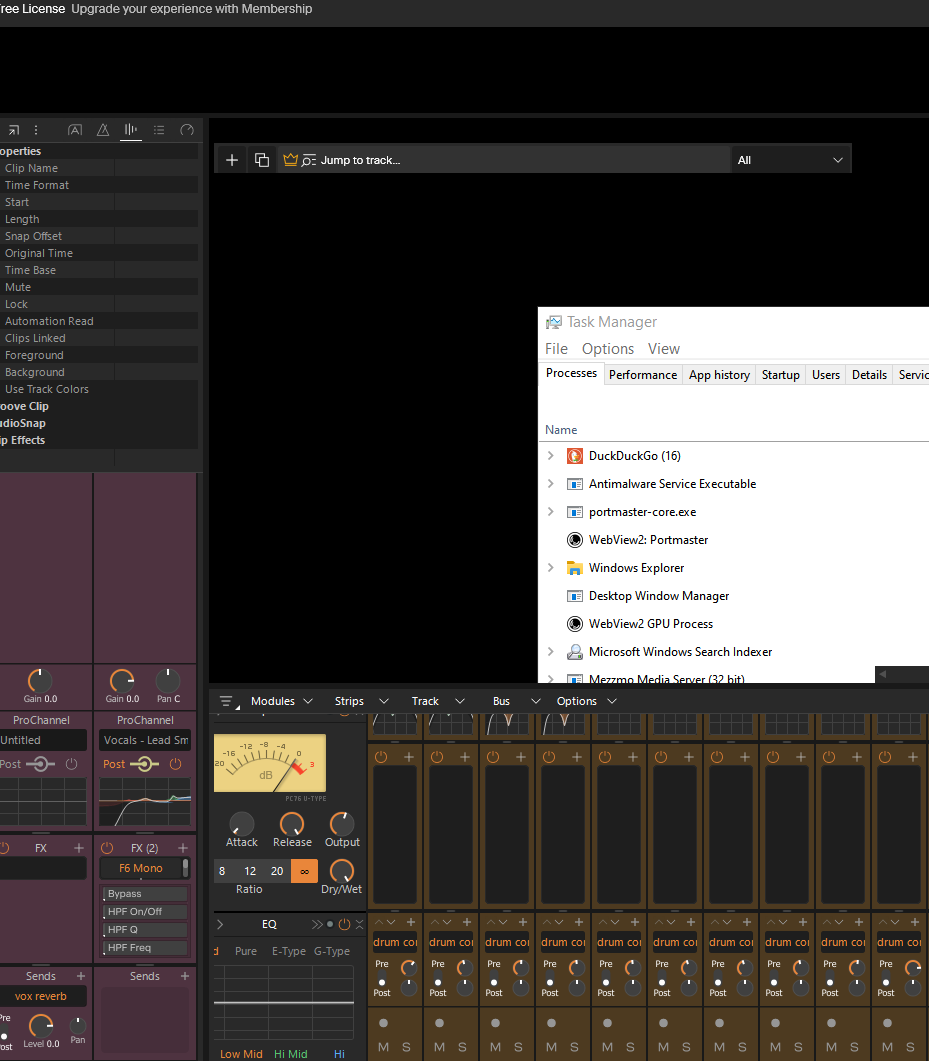Open the All track filter dropdown
The image size is (929, 1061).
[791, 160]
